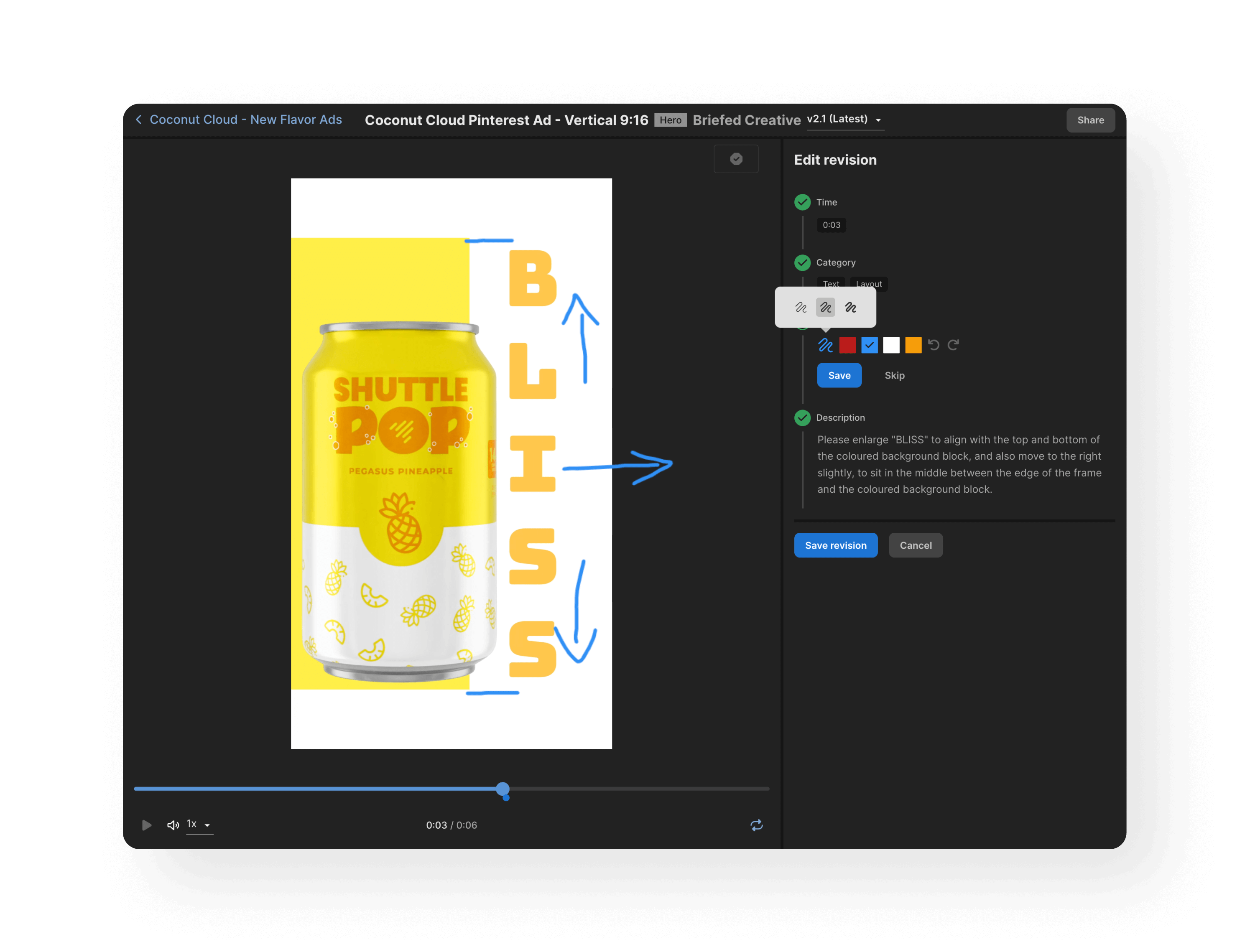The height and width of the screenshot is (952, 1250).
Task: Open the 1x playback speed dropdown
Action: [x=199, y=825]
